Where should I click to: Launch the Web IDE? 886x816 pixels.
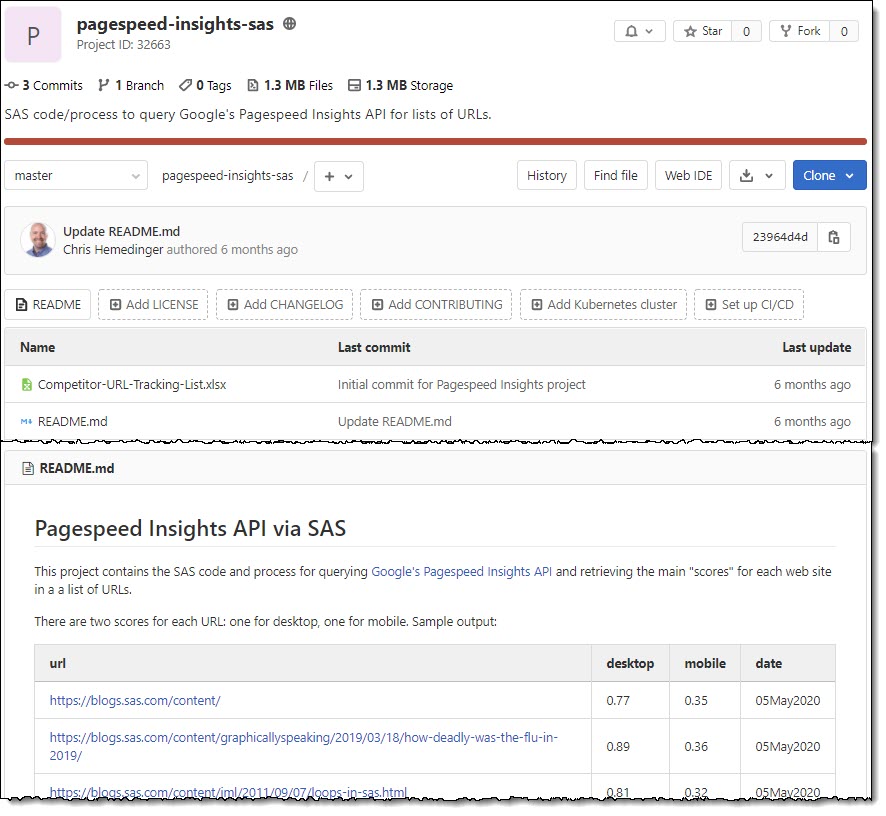[688, 176]
